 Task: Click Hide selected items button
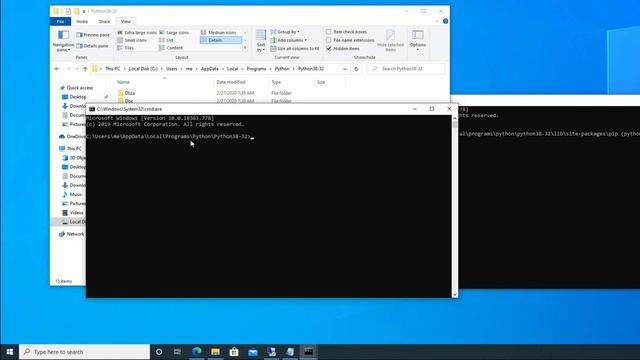(390, 41)
